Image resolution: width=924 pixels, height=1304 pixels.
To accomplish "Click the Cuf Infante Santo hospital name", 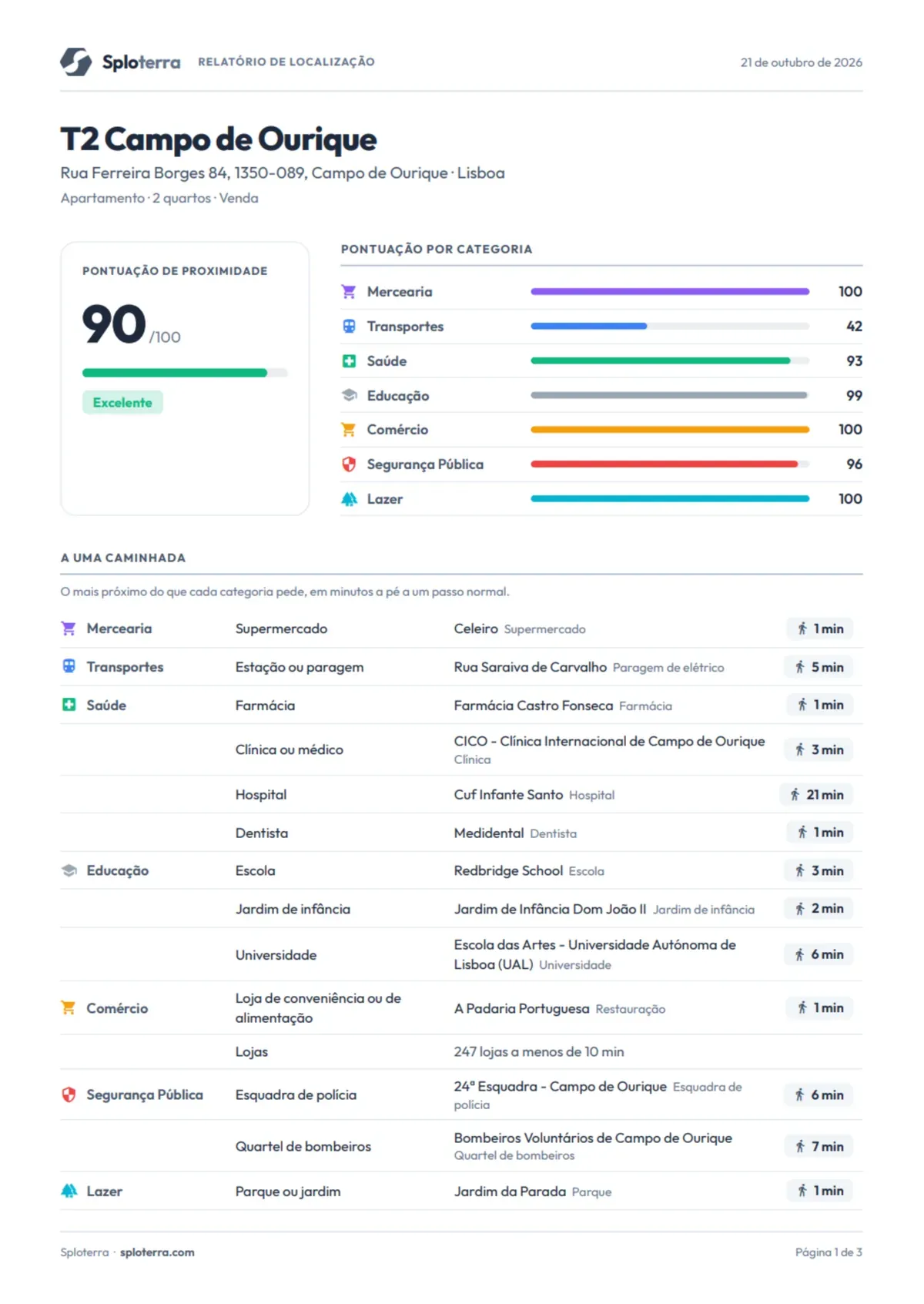I will (508, 794).
